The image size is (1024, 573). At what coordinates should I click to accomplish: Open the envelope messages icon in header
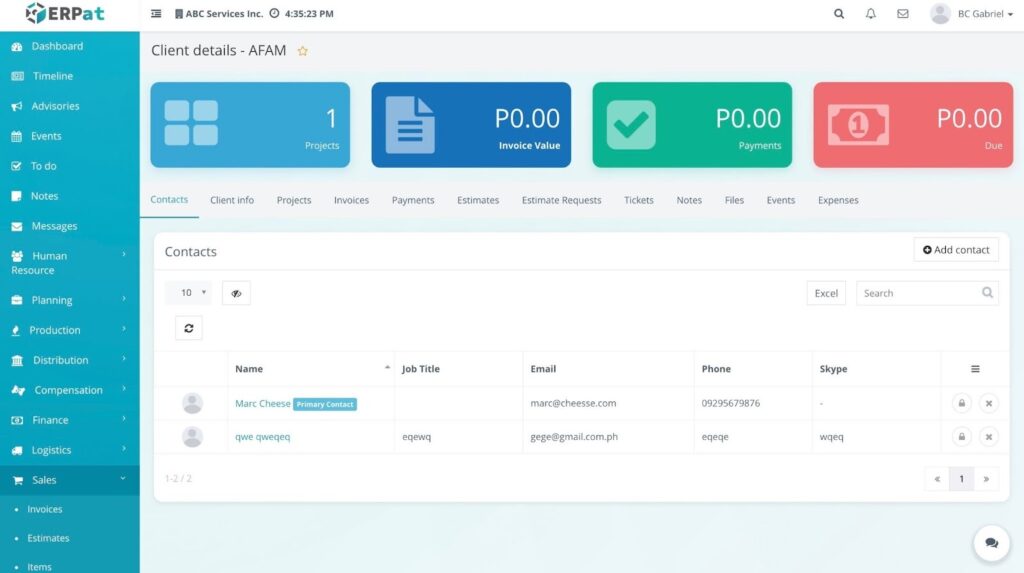click(902, 14)
